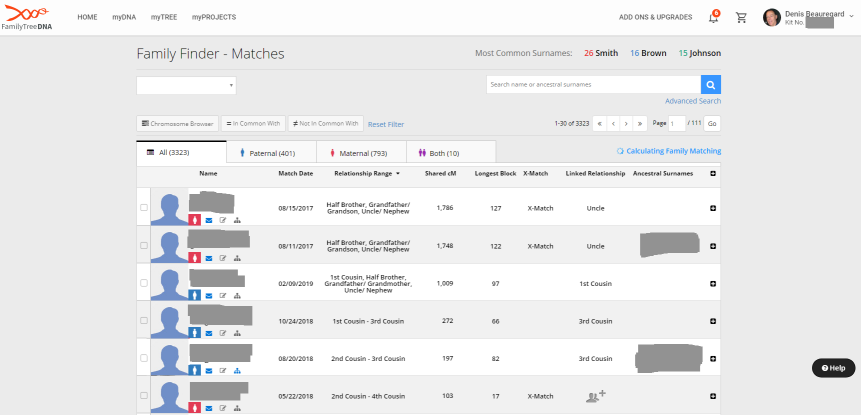Click the email icon in the 1,748 cM row
The image size is (861, 415).
[209, 258]
